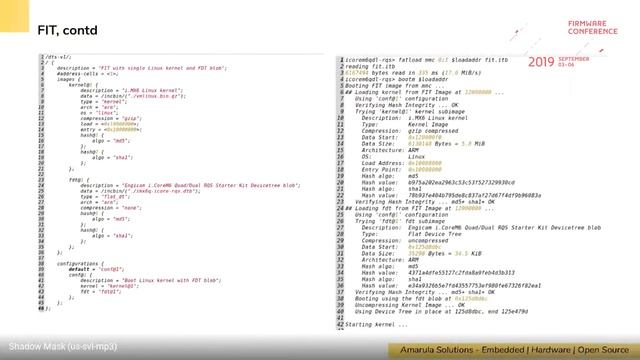Select the source description mentioning "Engicam i.CoreM6"
This screenshot has width=640, height=360.
click(x=190, y=185)
